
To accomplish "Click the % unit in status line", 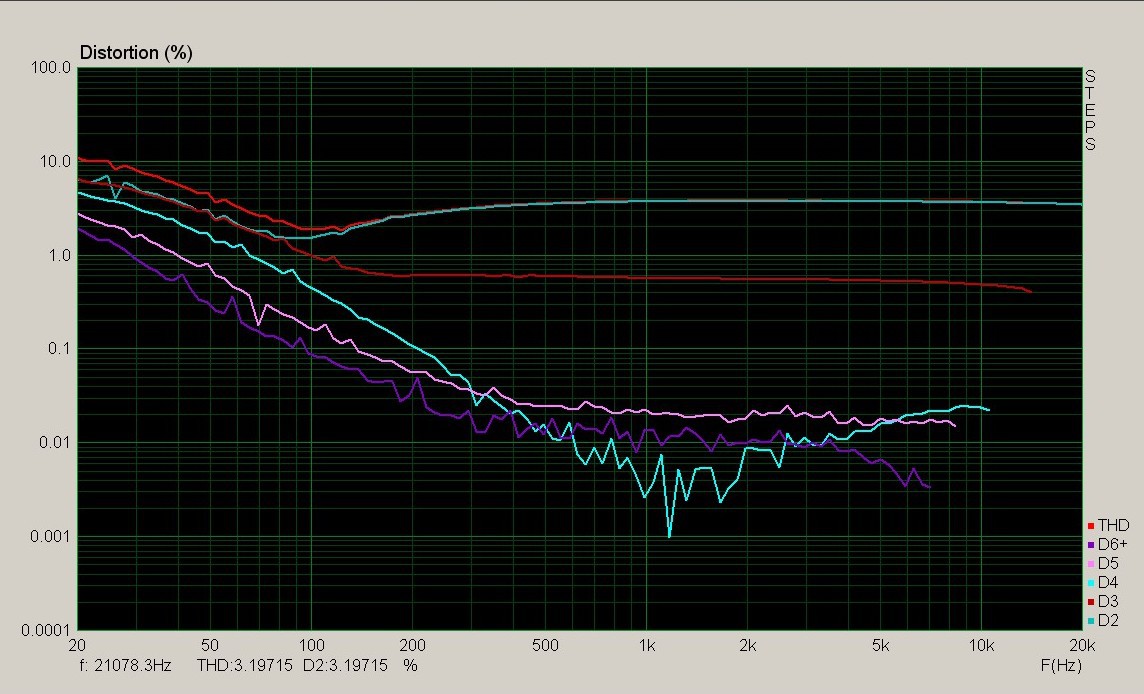I will (409, 663).
